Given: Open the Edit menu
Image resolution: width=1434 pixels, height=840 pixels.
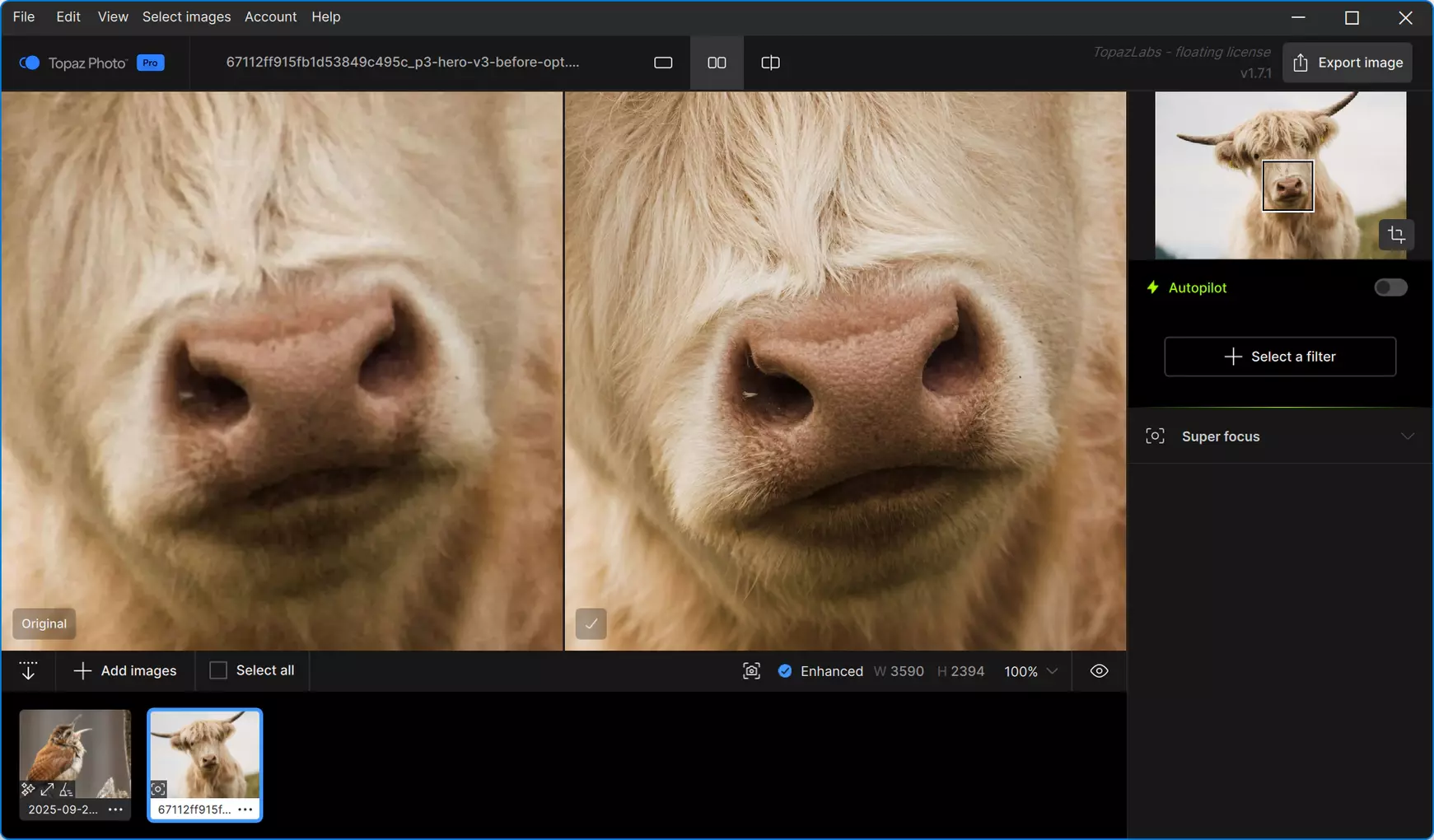Looking at the screenshot, I should 68,16.
